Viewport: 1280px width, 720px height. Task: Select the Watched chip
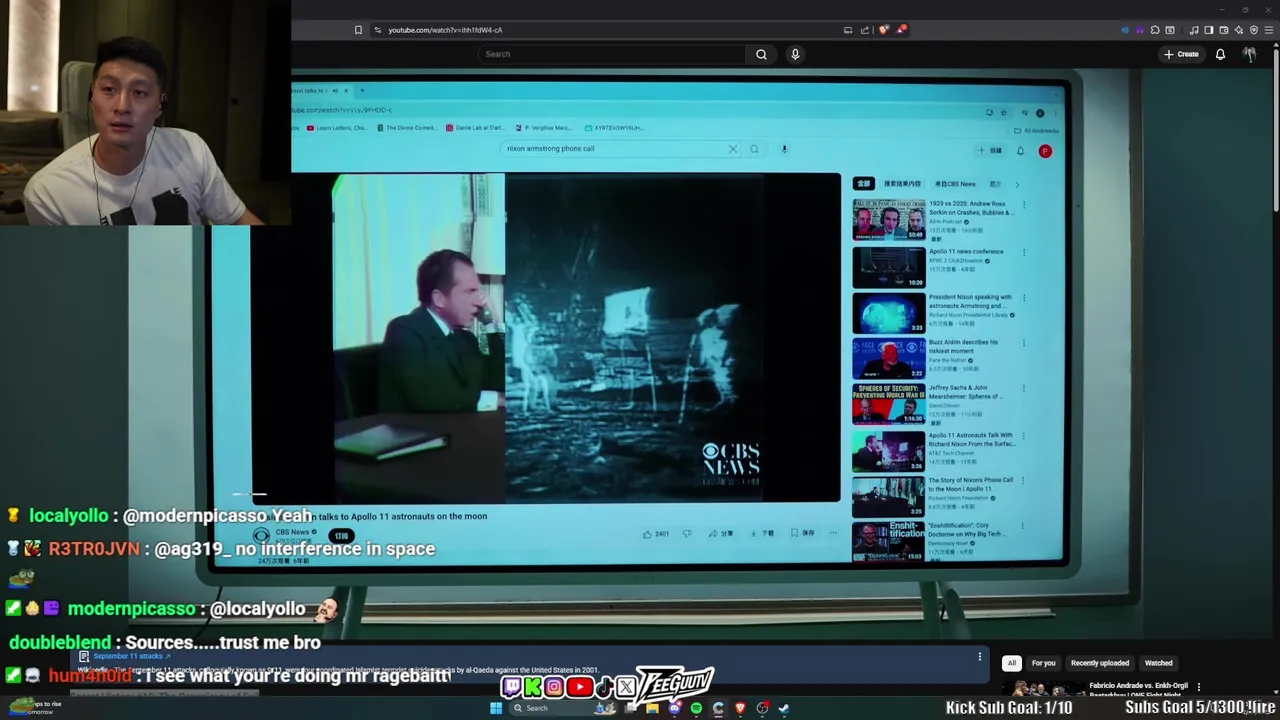[1158, 663]
